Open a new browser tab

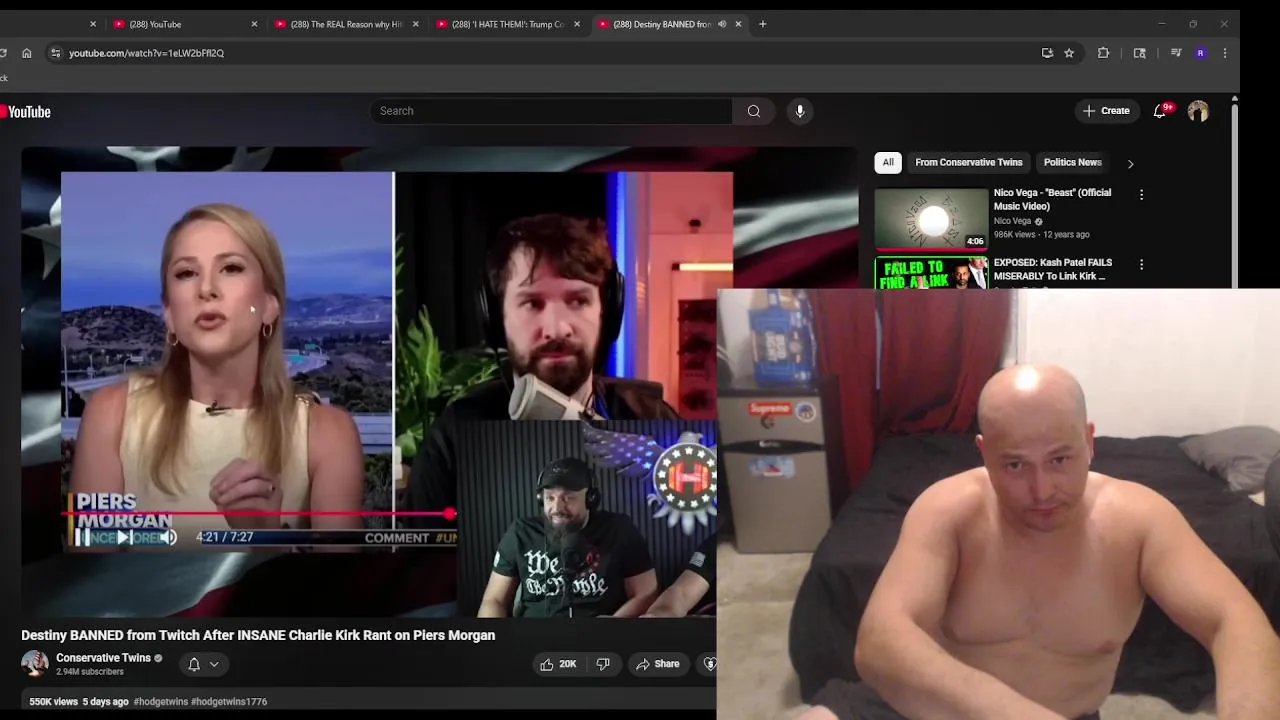pyautogui.click(x=762, y=24)
